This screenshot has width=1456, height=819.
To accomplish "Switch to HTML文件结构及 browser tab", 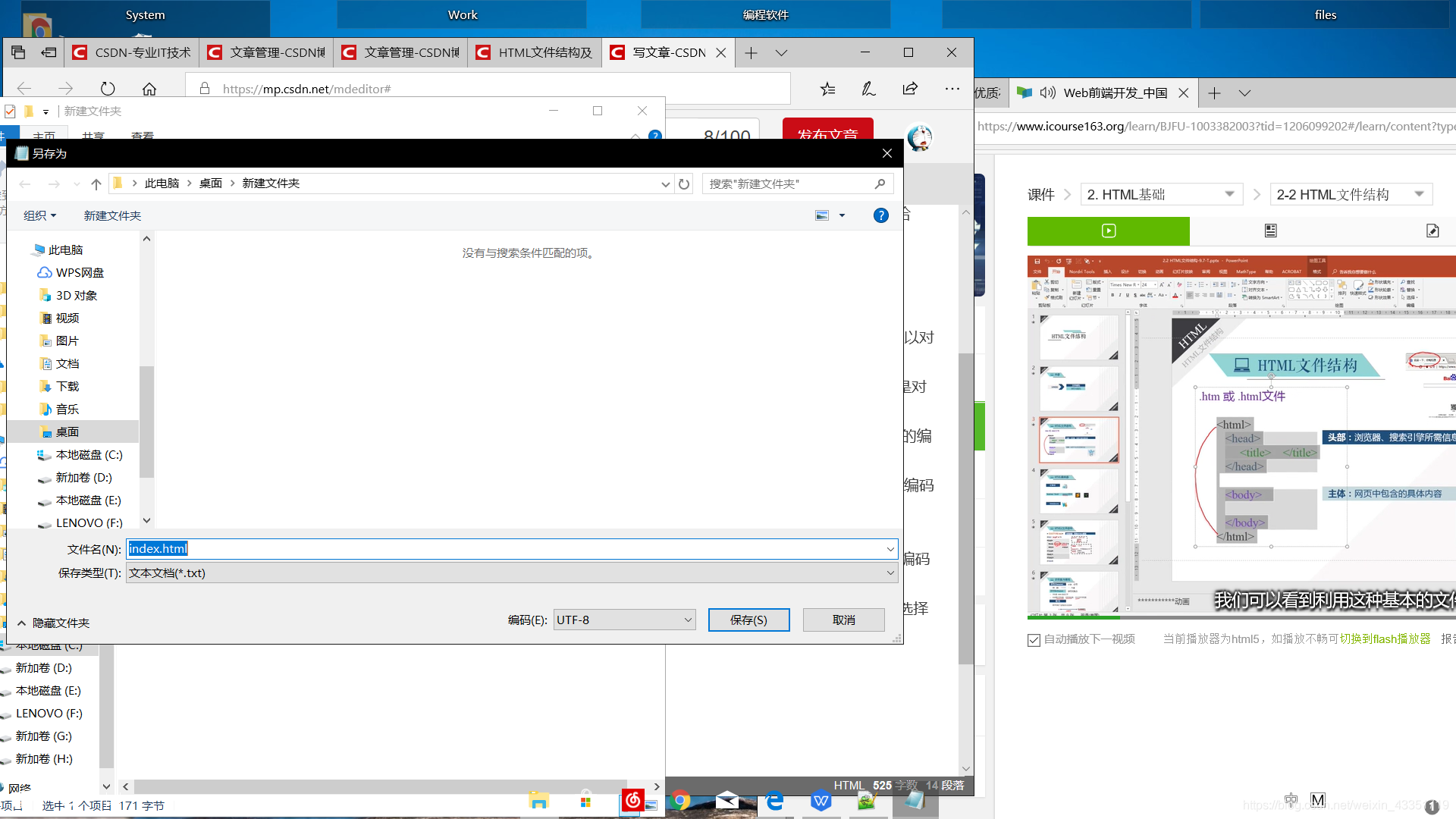I will 535,52.
